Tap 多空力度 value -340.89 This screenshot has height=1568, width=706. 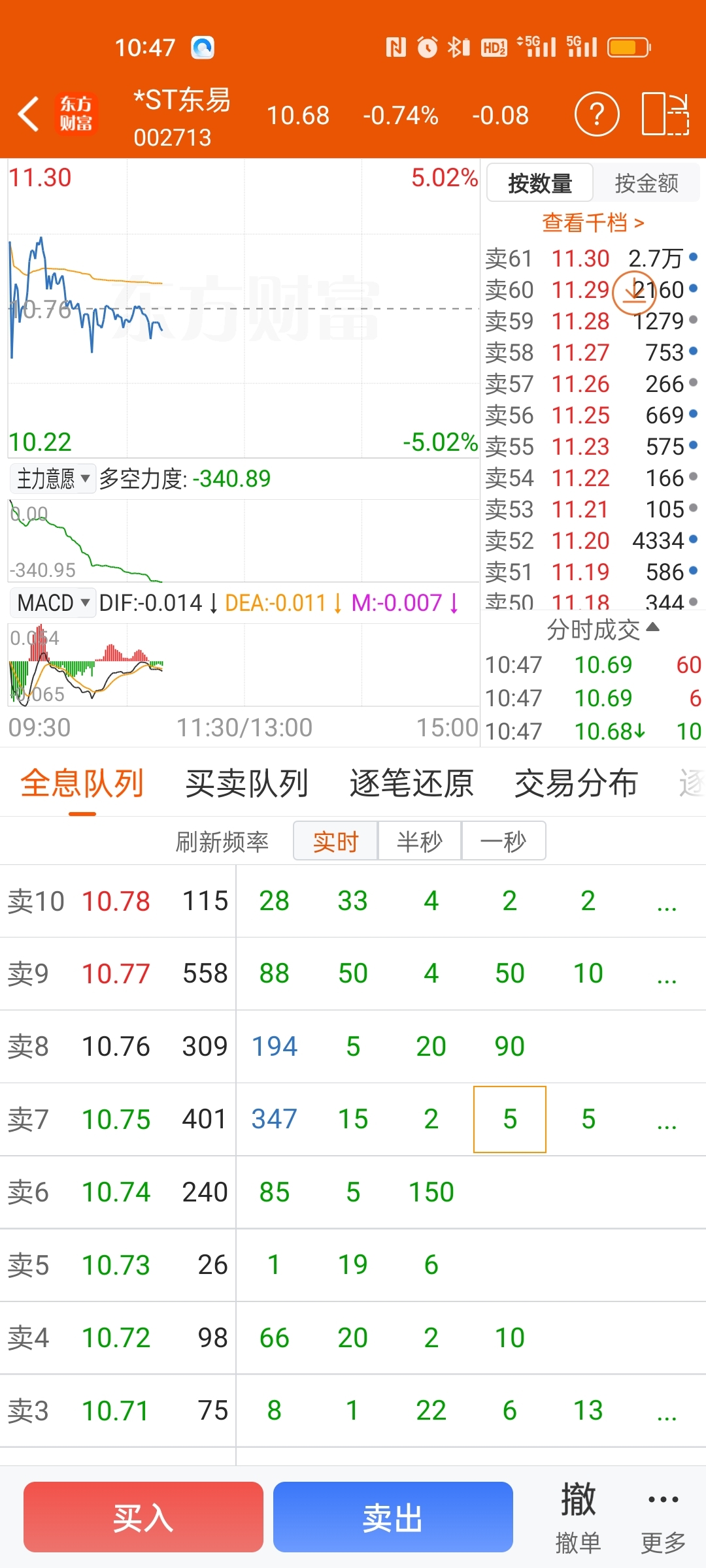pos(231,479)
